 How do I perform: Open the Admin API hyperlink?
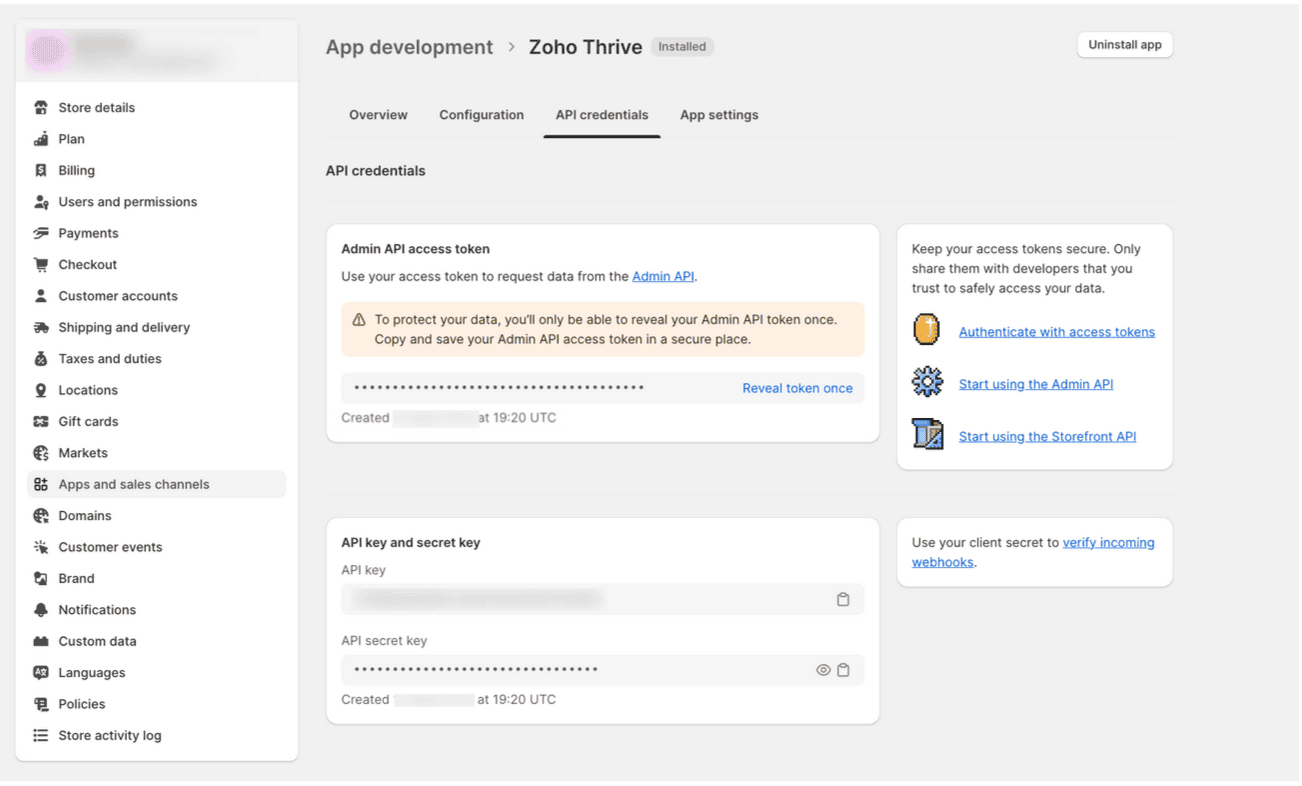coord(663,277)
